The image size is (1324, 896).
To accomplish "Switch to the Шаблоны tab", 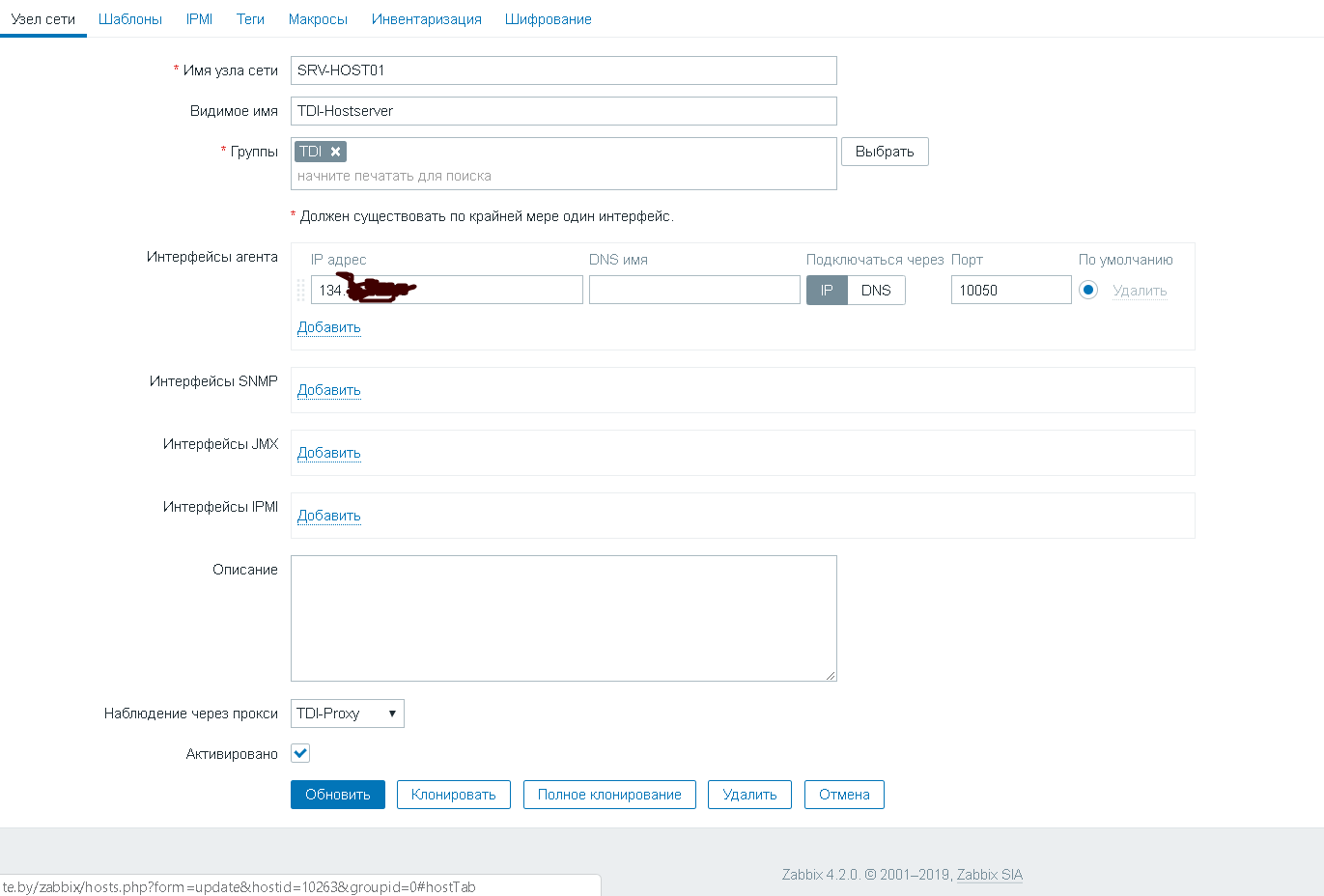I will 129,18.
